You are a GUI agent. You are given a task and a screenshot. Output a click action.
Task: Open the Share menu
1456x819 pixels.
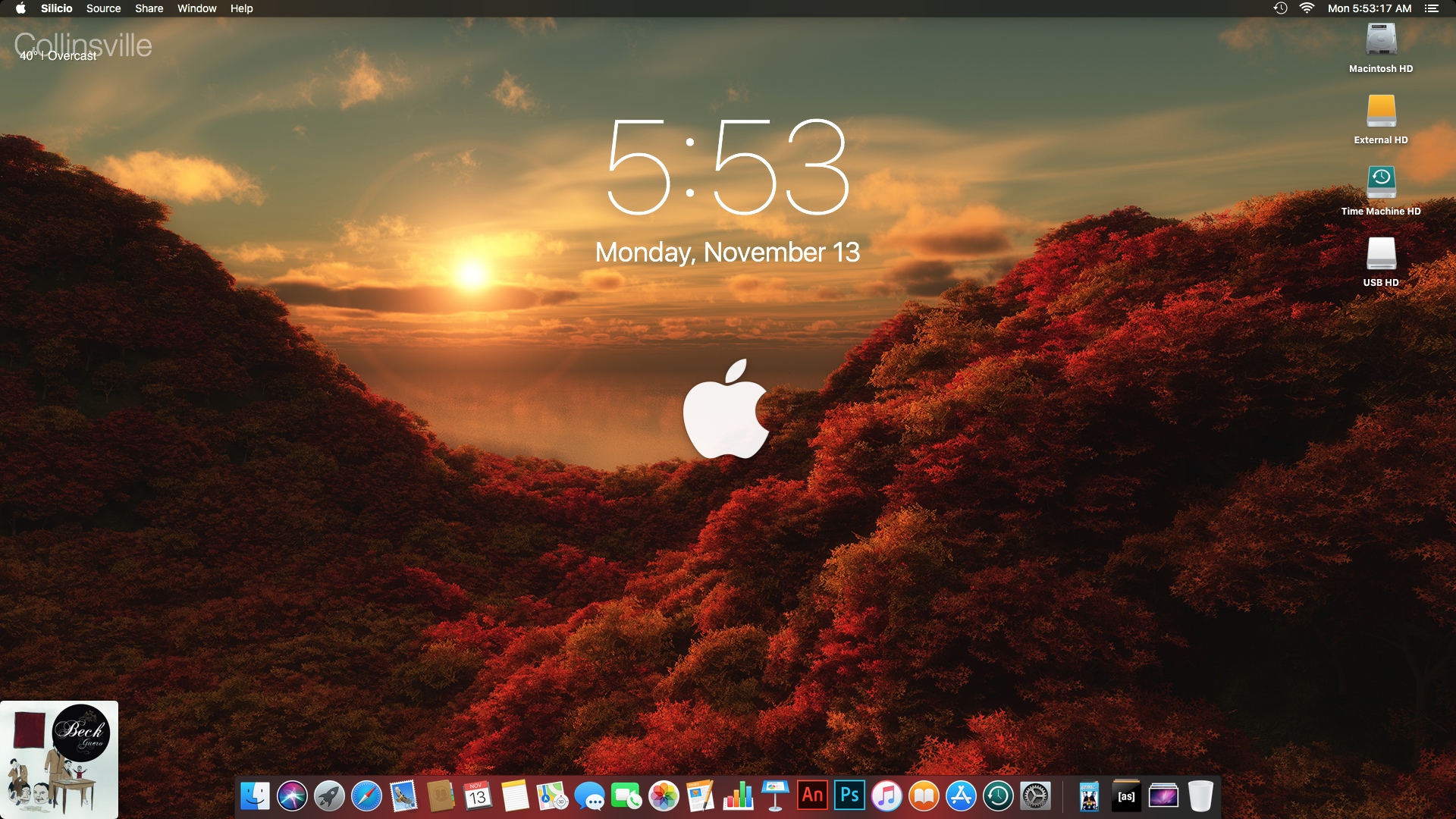149,8
